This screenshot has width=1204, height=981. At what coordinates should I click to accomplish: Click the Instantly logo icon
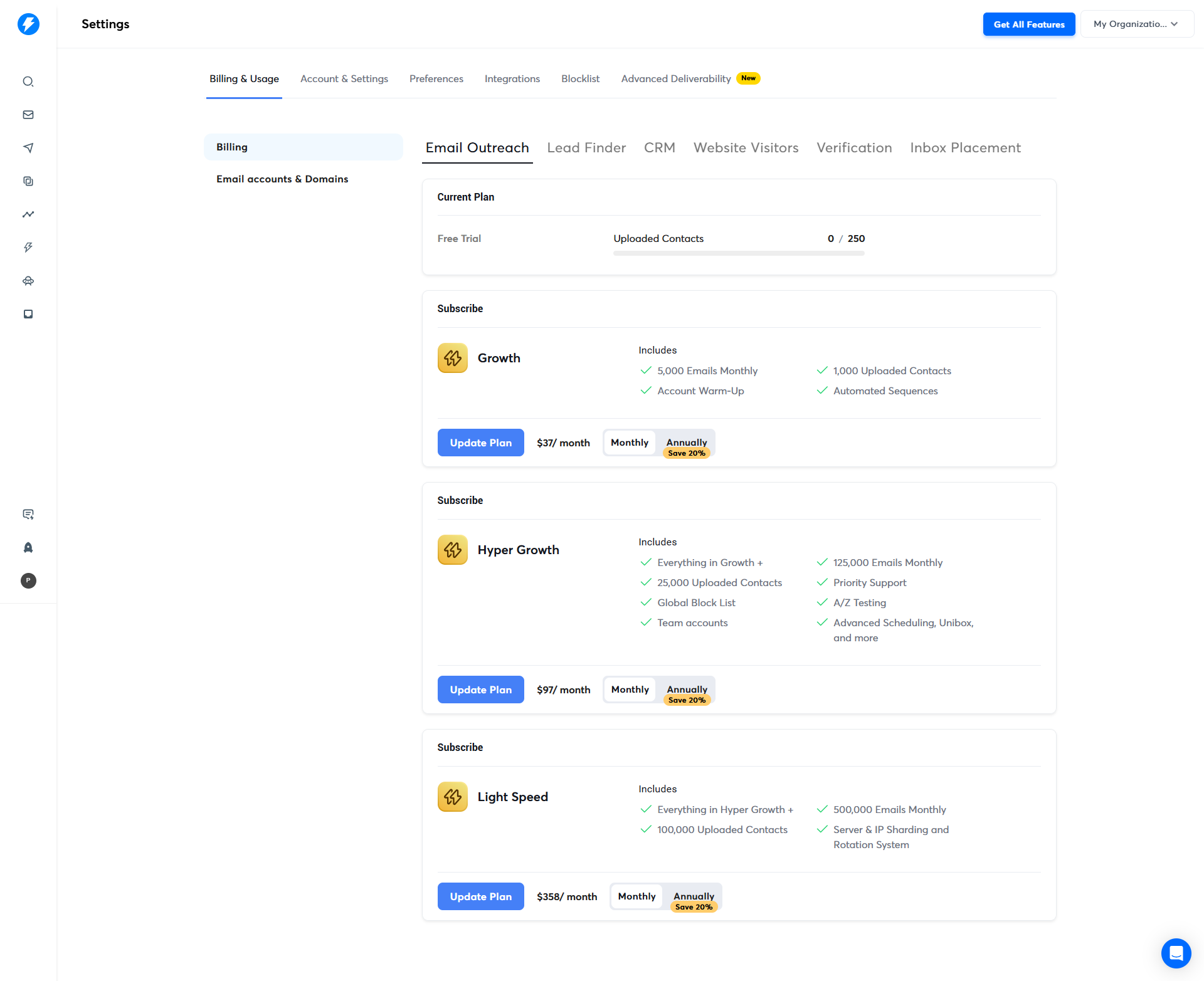coord(28,24)
